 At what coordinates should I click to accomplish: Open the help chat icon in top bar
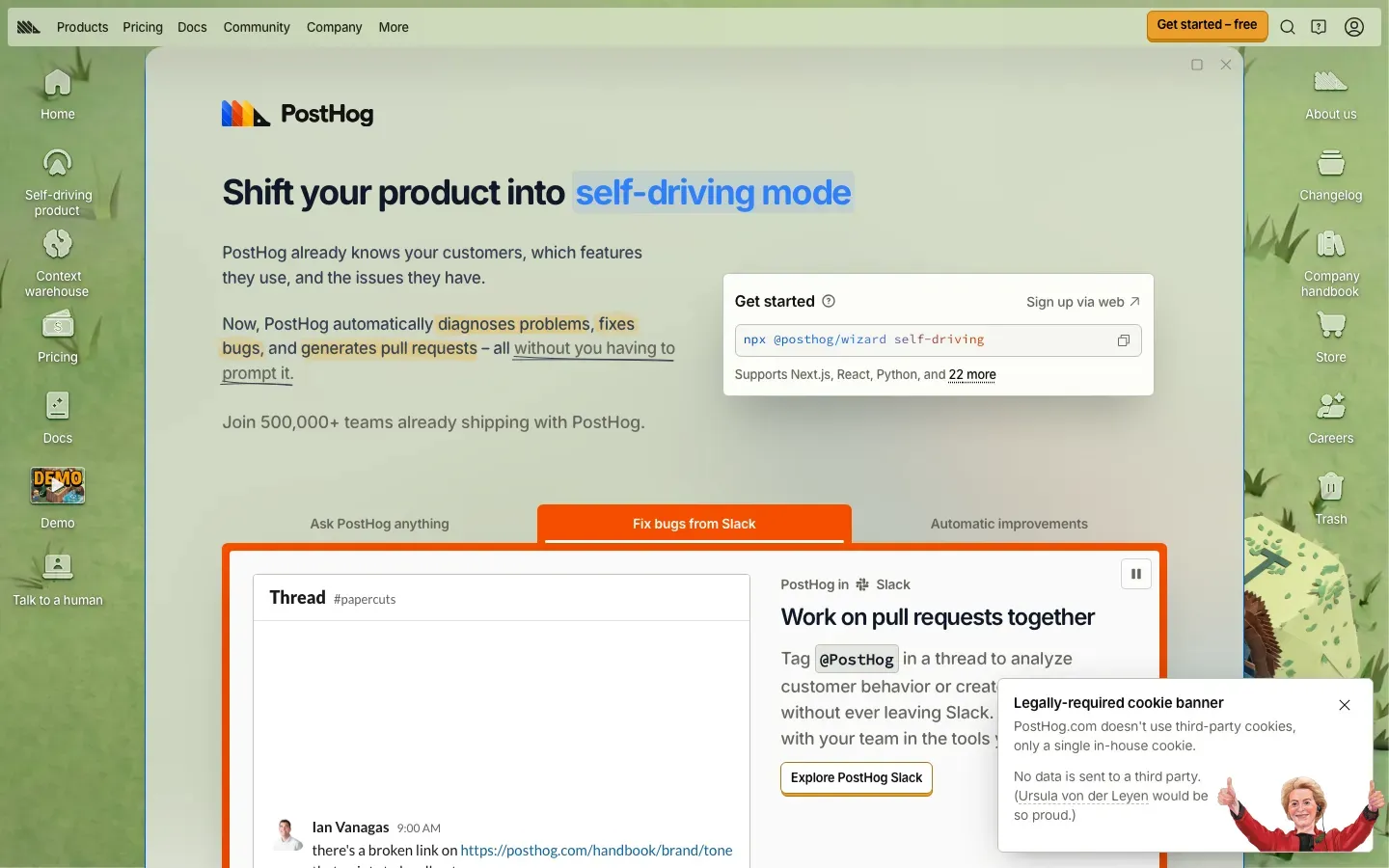[x=1319, y=27]
